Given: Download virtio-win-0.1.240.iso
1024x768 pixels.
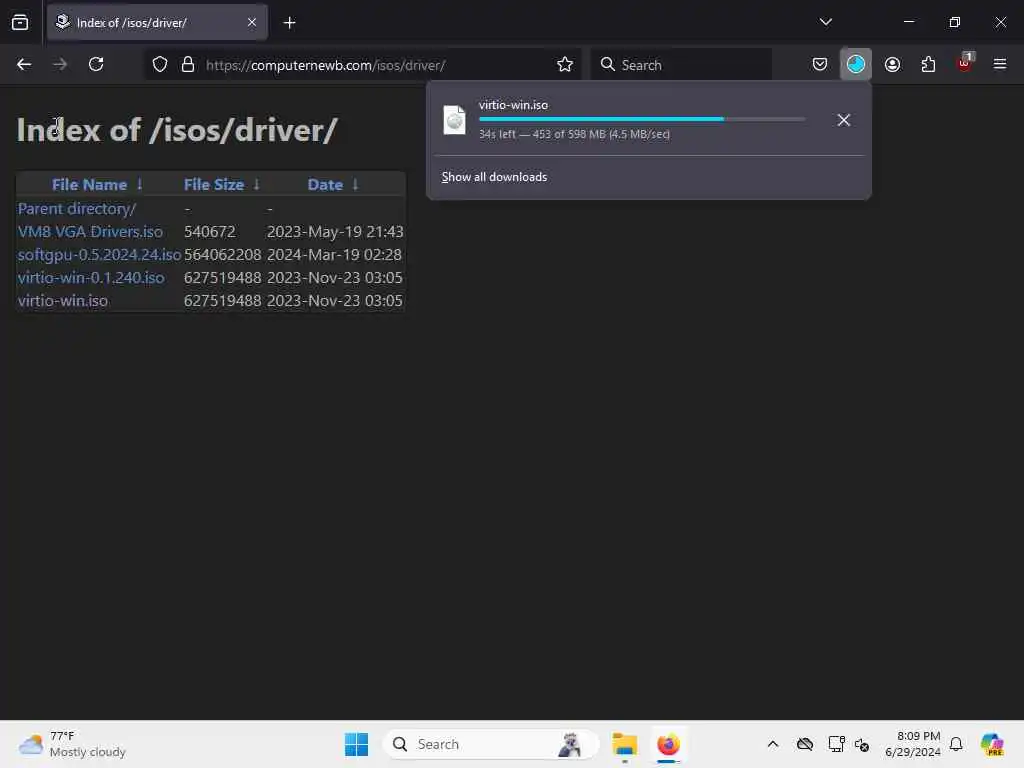Looking at the screenshot, I should tap(91, 278).
